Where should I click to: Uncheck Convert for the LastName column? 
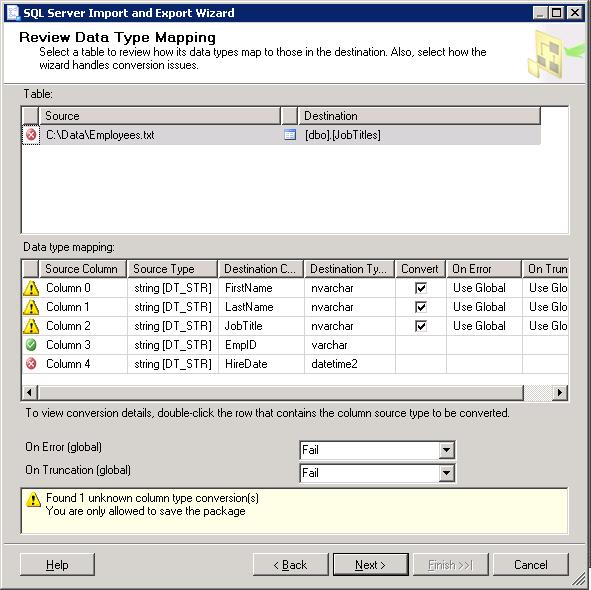click(x=421, y=307)
